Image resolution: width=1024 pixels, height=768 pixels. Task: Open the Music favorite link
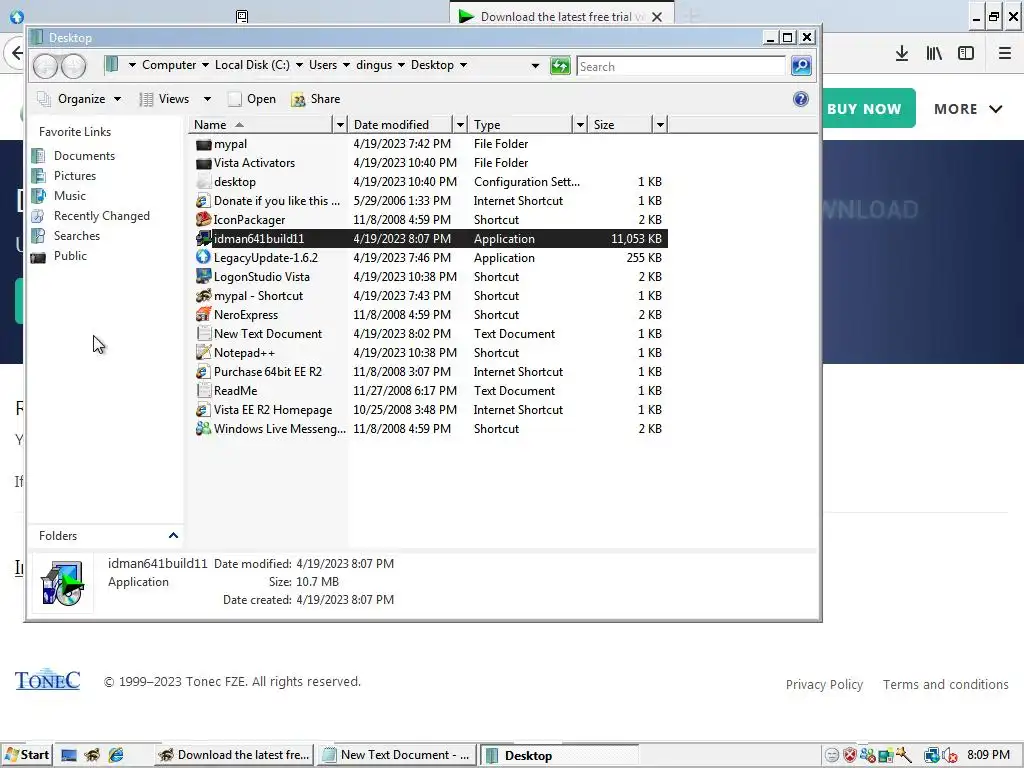[70, 196]
